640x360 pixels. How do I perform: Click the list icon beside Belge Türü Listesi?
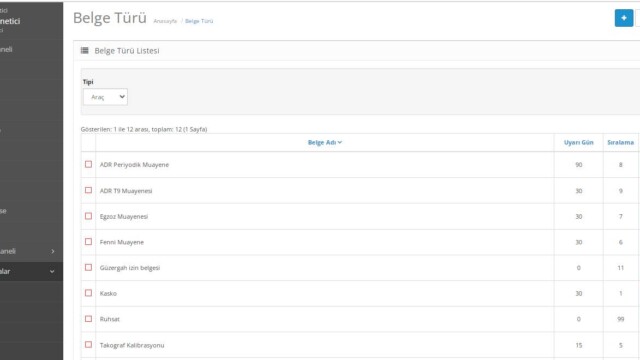(x=84, y=51)
